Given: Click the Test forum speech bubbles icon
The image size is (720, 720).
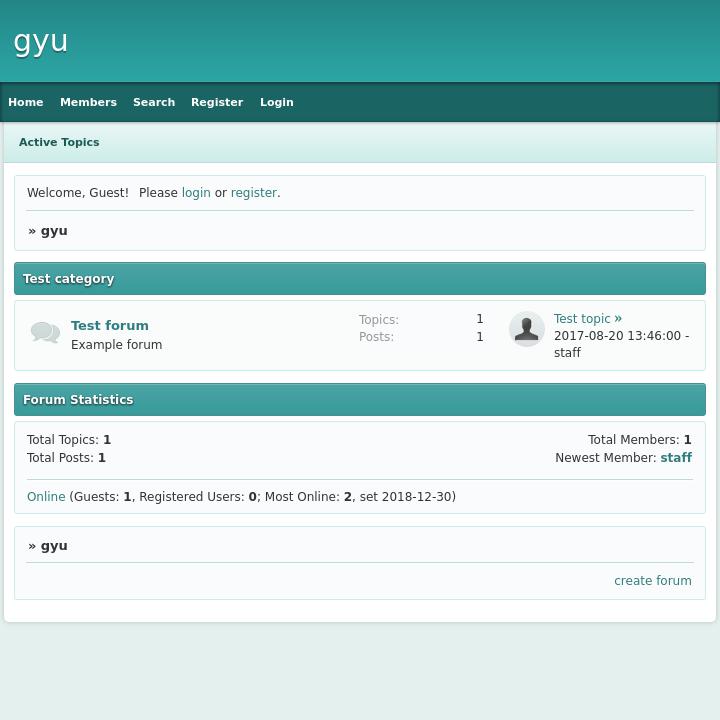Looking at the screenshot, I should point(45,333).
